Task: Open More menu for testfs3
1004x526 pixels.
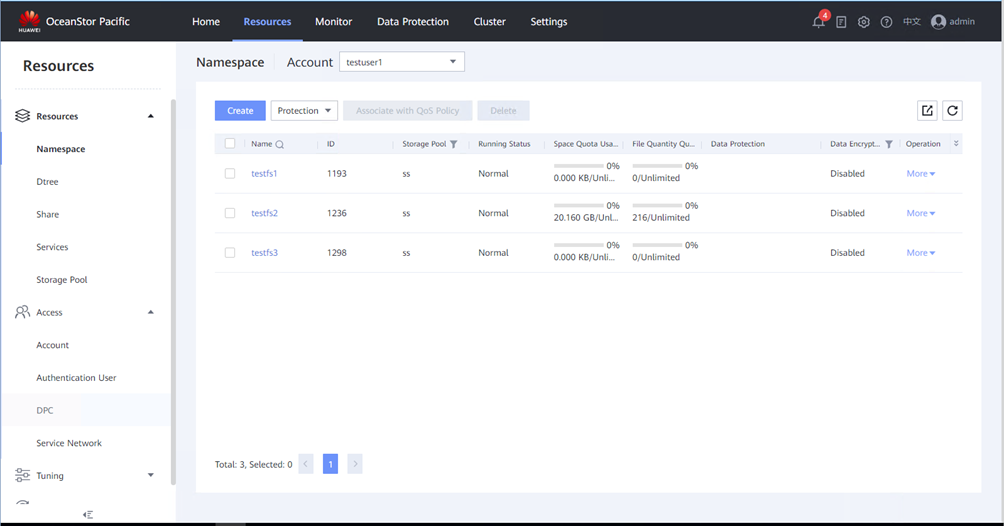Action: tap(920, 253)
